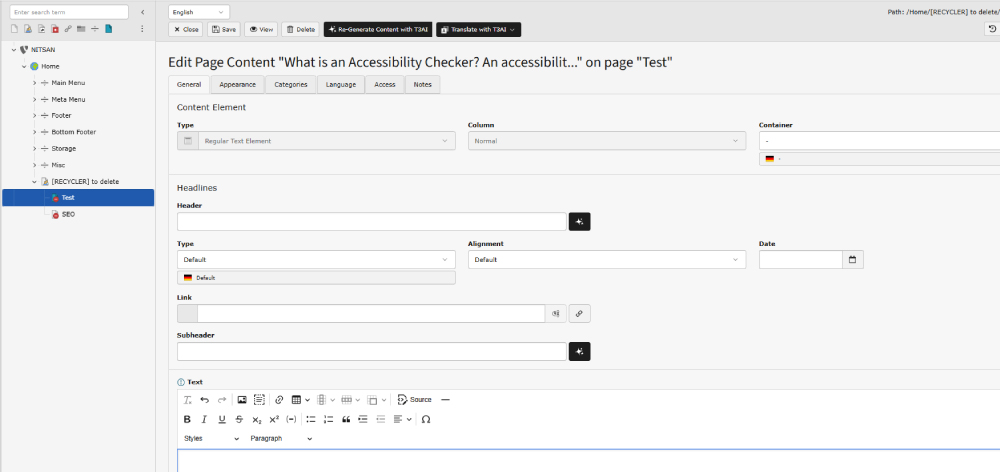The height and width of the screenshot is (472, 1000).
Task: Apply italic formatting in the editor
Action: point(204,419)
